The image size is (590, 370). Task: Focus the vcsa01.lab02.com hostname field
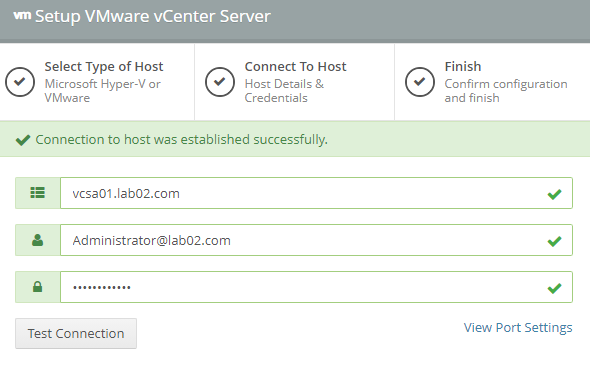[316, 193]
